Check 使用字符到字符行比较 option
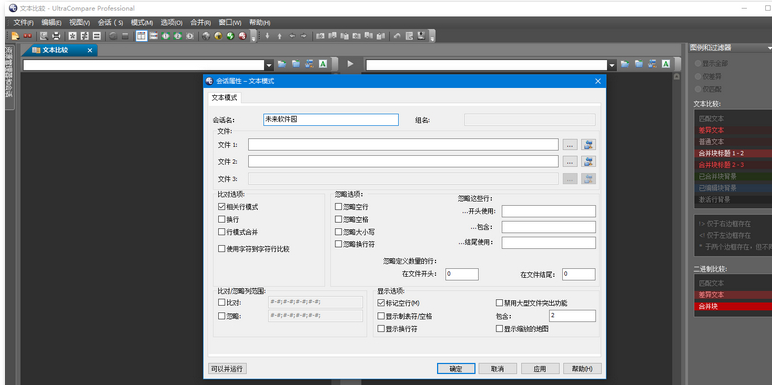772x385 pixels. [x=222, y=249]
